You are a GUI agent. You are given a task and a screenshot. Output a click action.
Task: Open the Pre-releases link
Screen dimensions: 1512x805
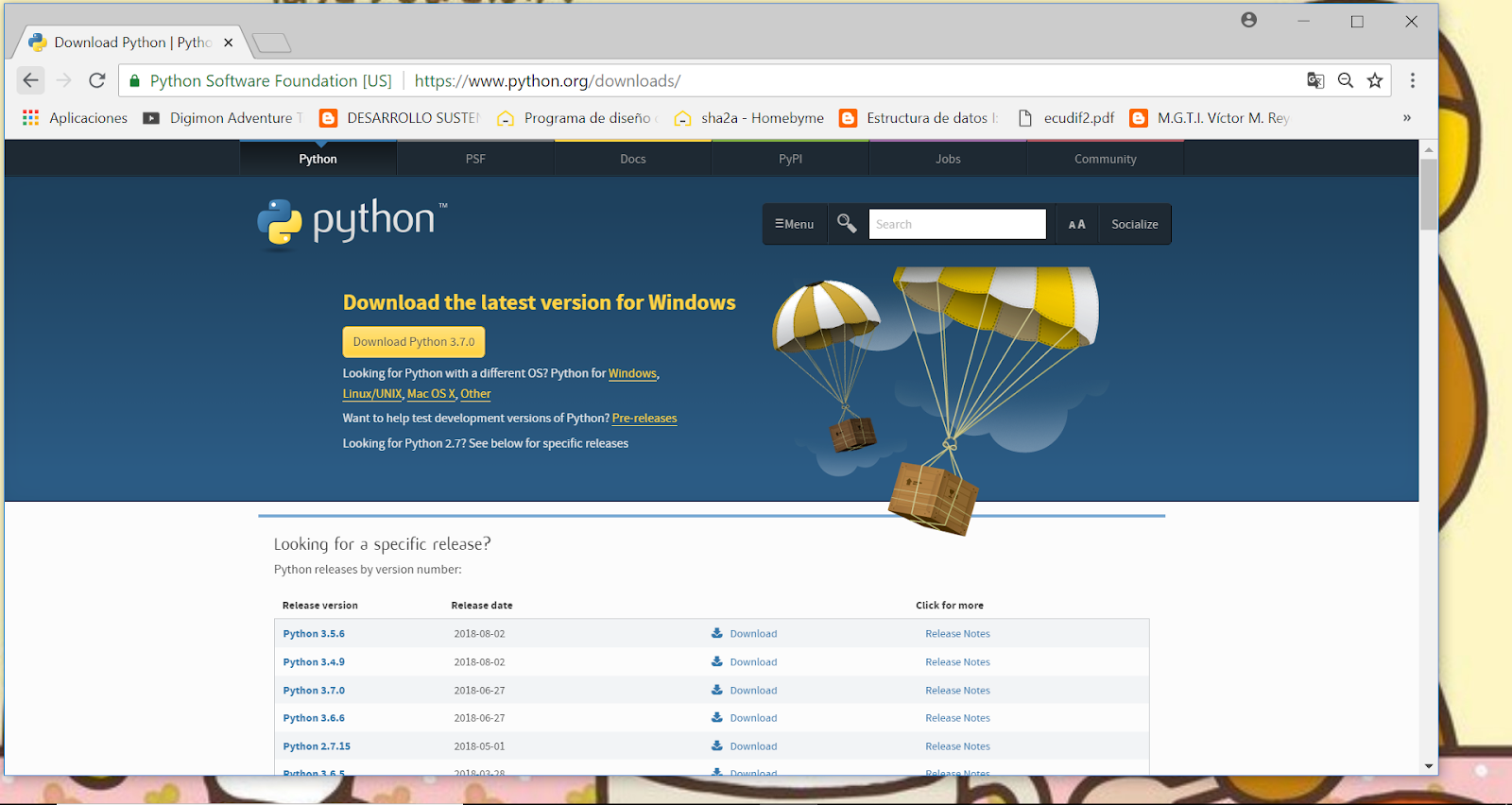click(644, 419)
